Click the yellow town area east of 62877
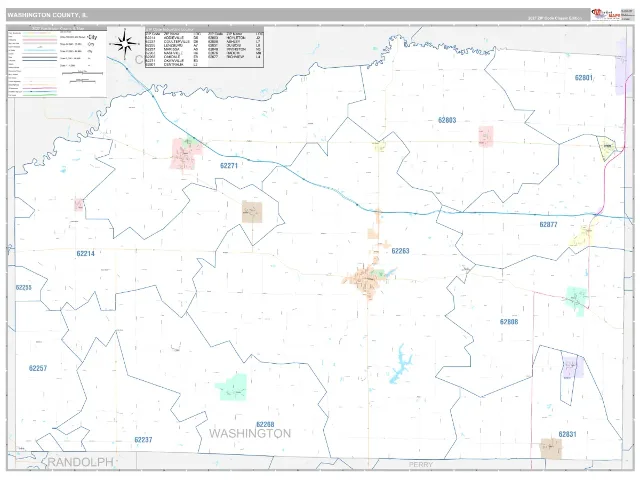Image resolution: width=640 pixels, height=480 pixels. coord(584,235)
